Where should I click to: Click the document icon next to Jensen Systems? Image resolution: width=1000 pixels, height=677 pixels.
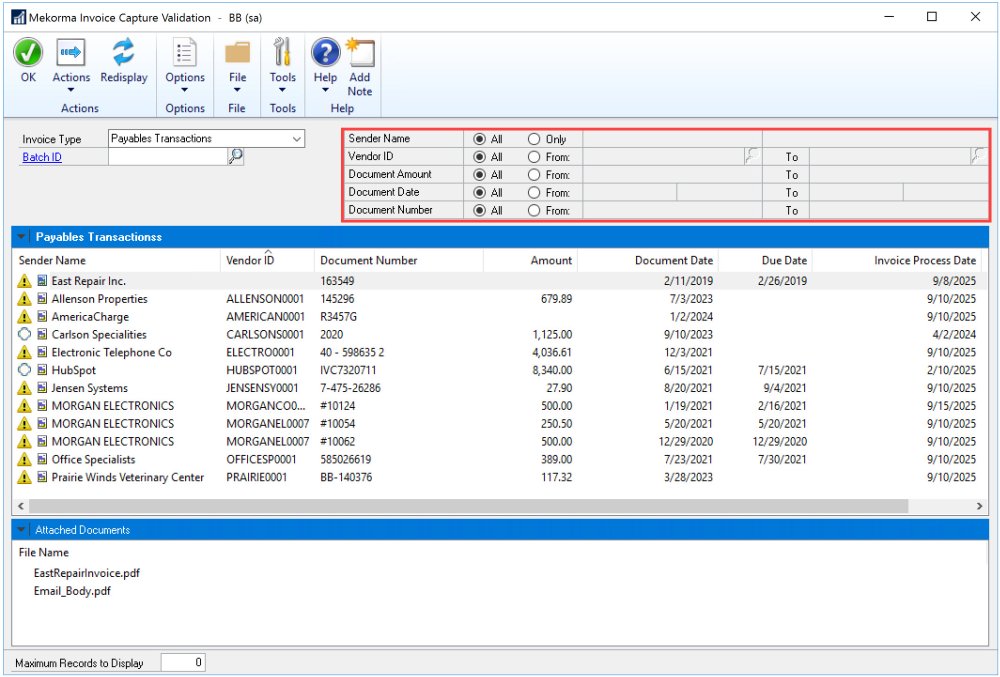coord(42,388)
